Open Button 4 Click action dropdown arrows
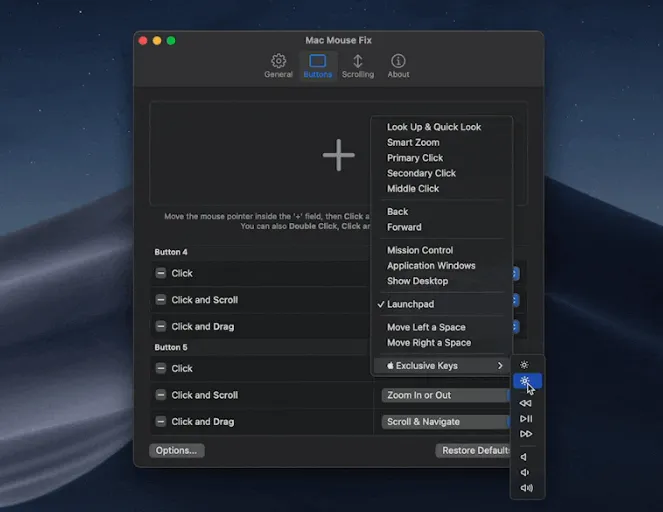The image size is (663, 512). [515, 274]
